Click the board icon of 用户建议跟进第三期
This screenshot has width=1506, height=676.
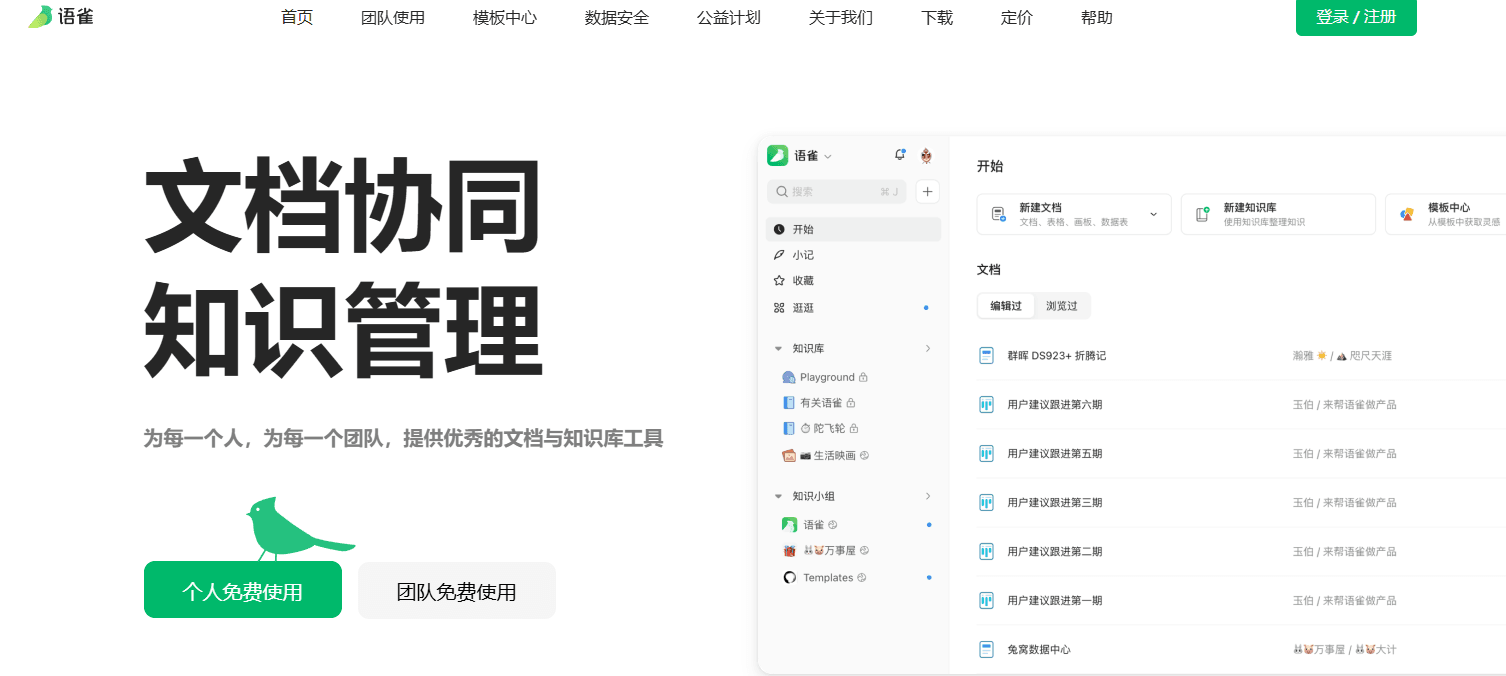[986, 502]
